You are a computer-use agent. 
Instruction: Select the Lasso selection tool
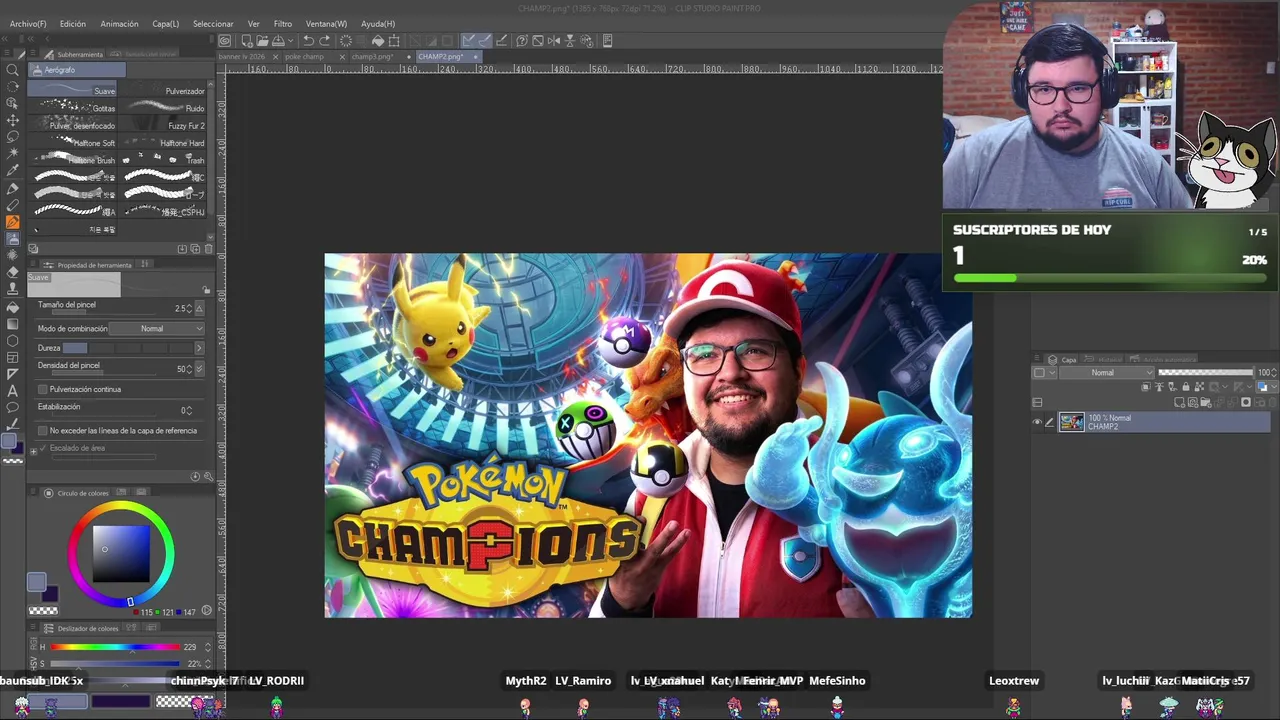tap(13, 136)
